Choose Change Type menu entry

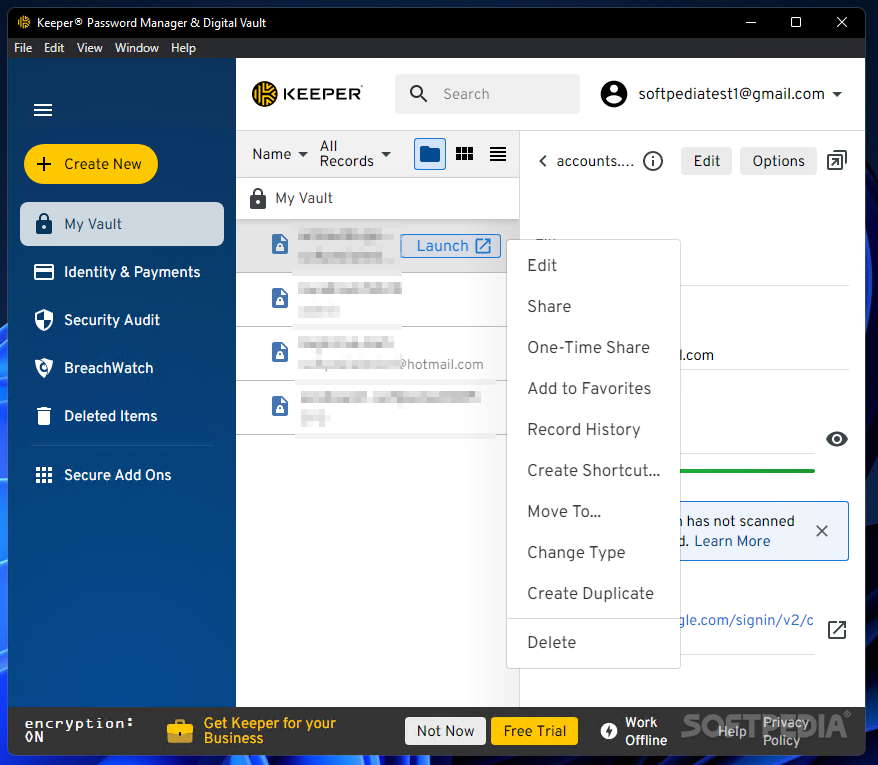click(594, 552)
